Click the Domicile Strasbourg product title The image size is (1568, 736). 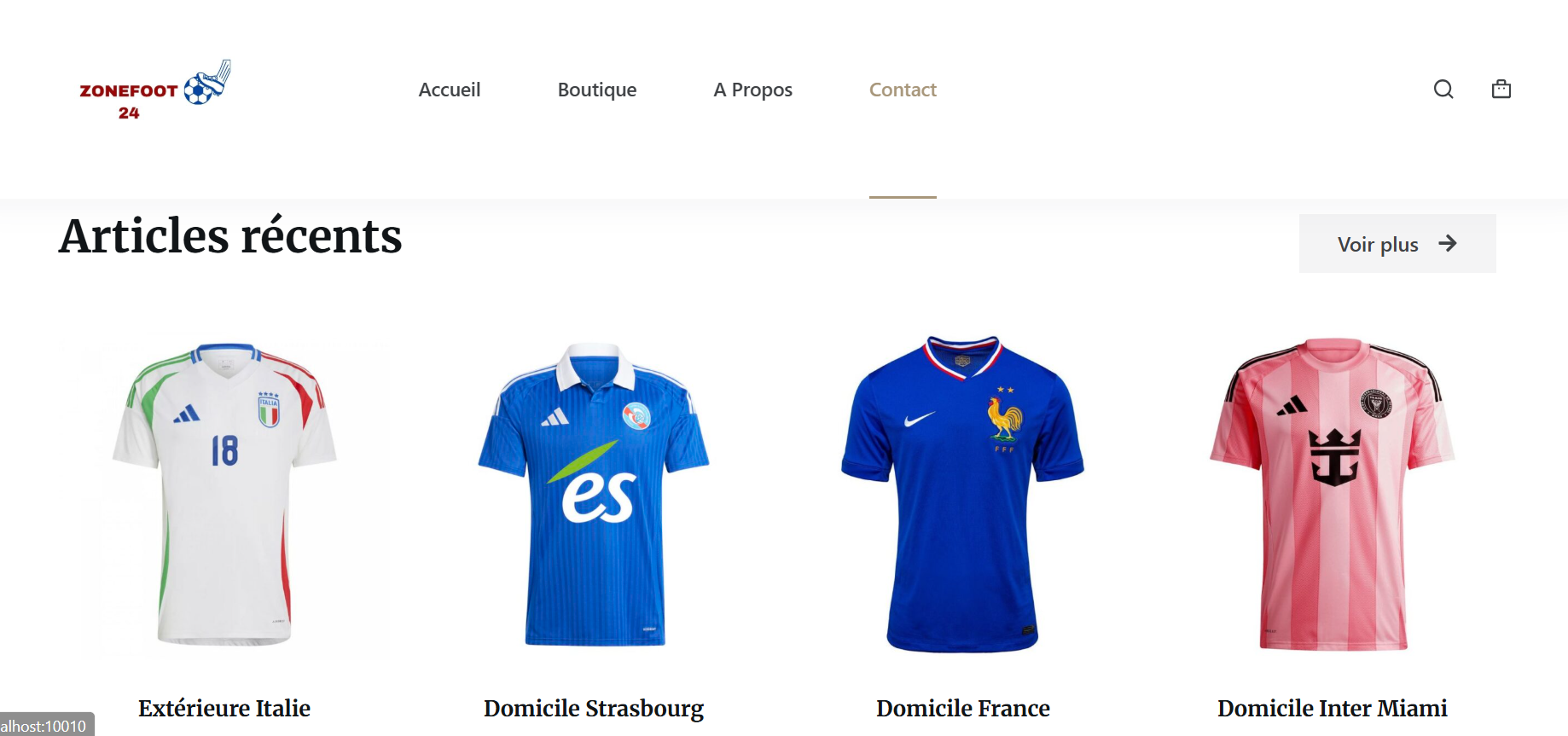tap(594, 709)
